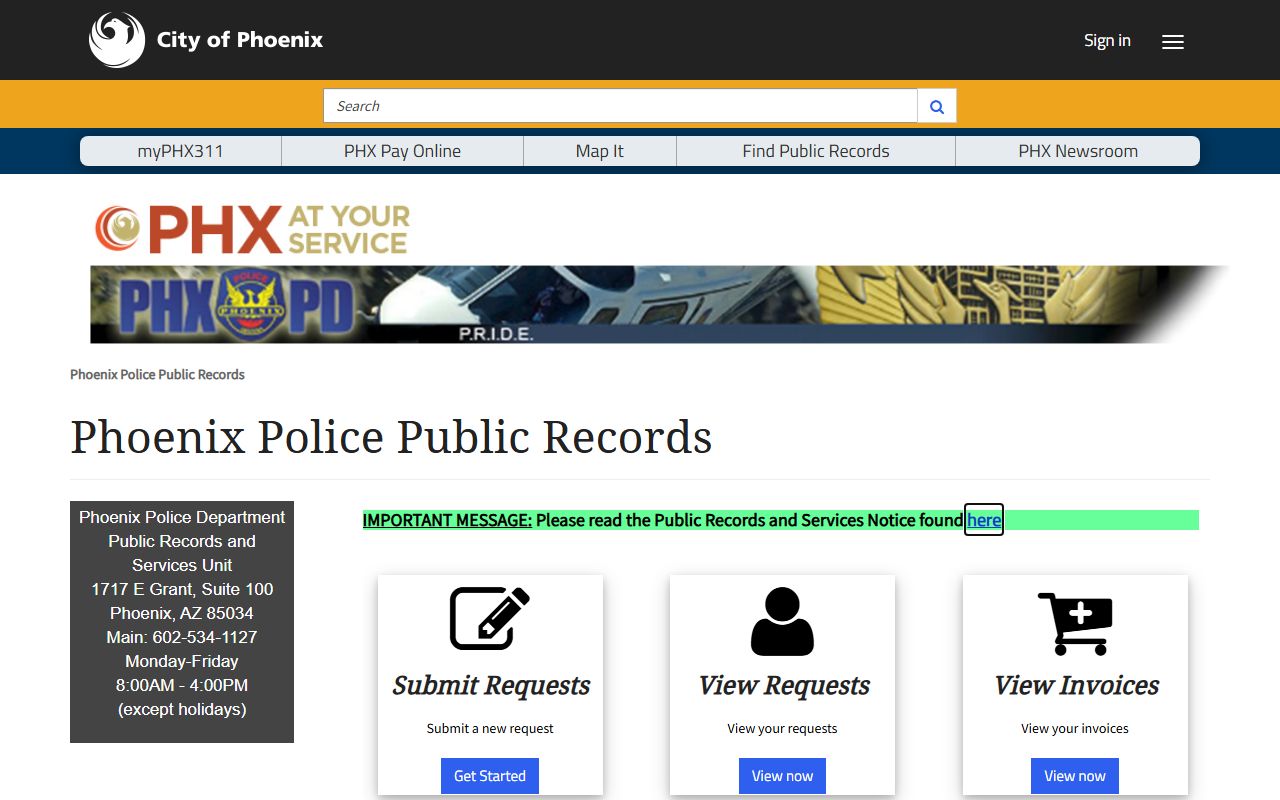Click 'Submit a new request' text
The image size is (1280, 800).
[x=490, y=728]
